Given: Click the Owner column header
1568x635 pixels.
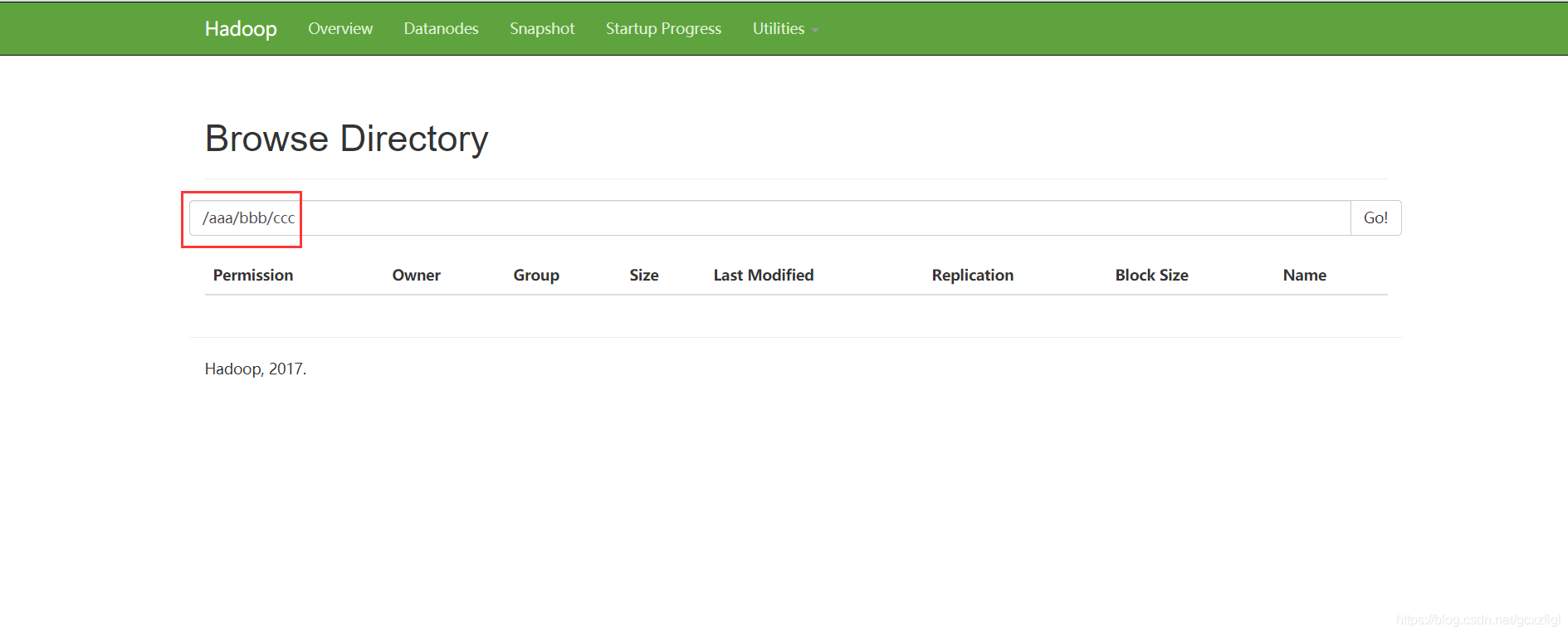Looking at the screenshot, I should click(417, 275).
